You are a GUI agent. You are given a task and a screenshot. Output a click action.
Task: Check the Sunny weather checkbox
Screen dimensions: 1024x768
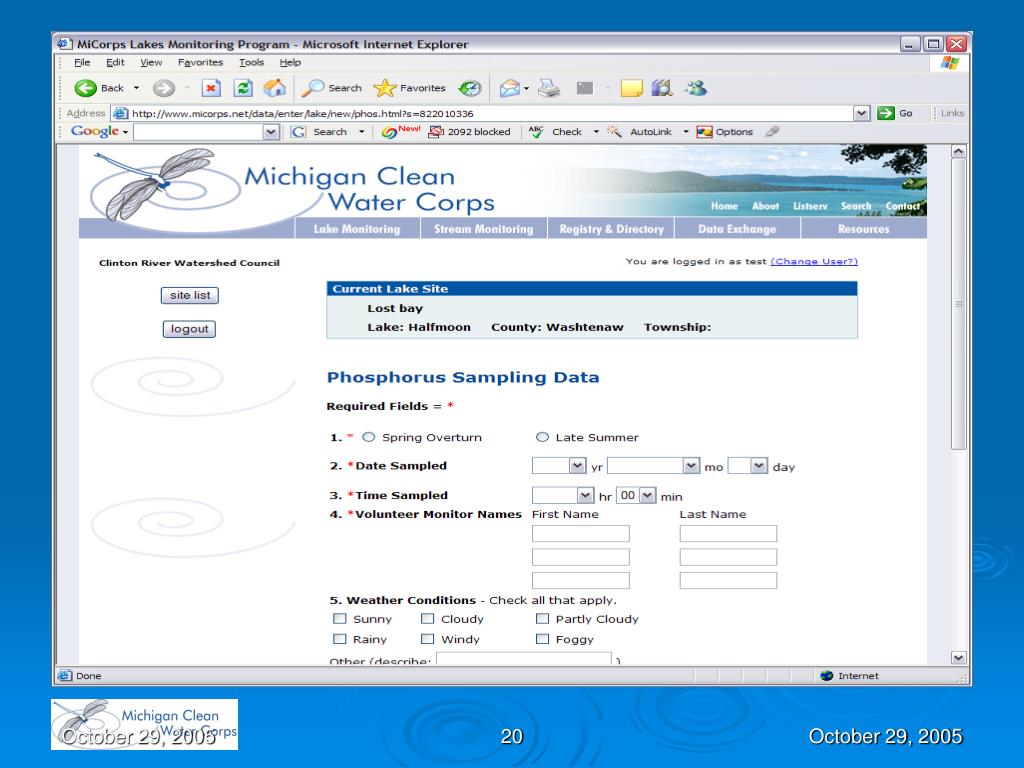340,619
